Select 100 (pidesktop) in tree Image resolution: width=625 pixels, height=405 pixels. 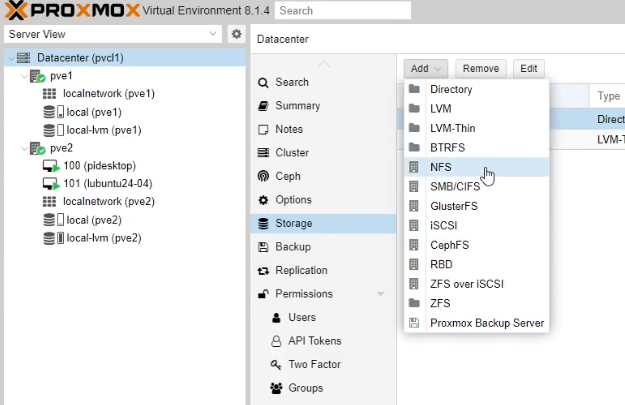[125, 166]
